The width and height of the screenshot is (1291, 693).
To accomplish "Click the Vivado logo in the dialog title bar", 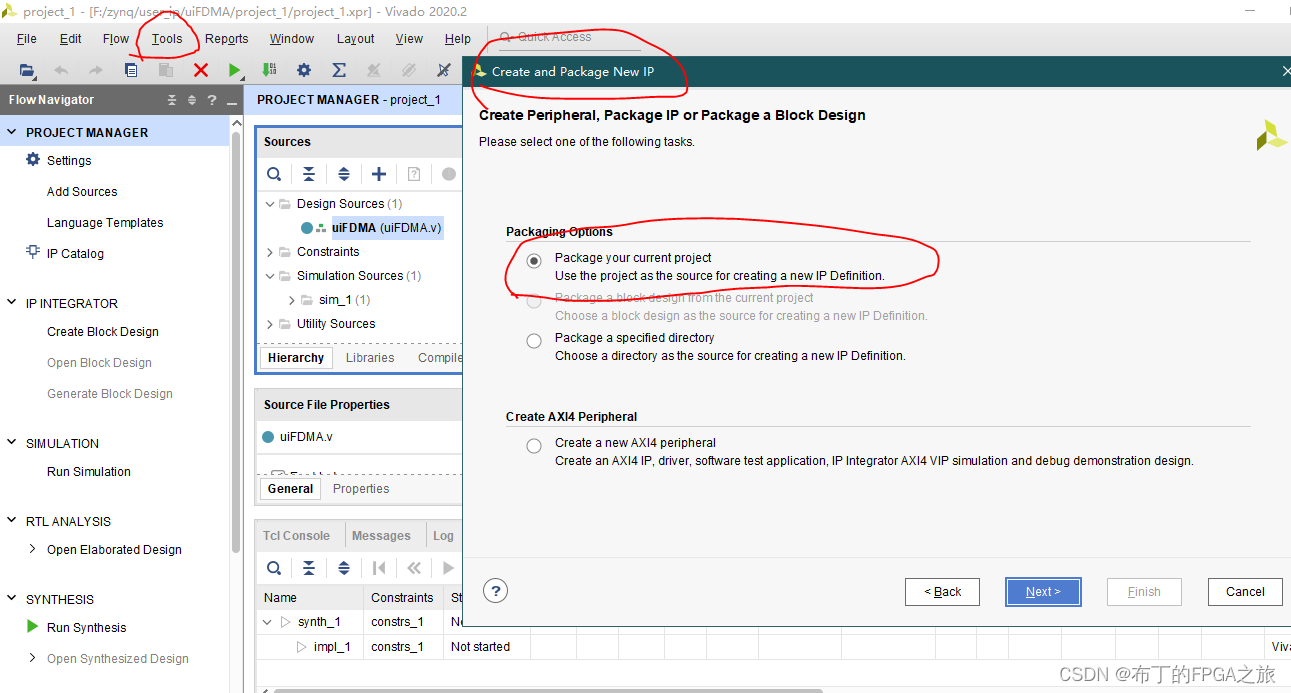I will pyautogui.click(x=480, y=72).
